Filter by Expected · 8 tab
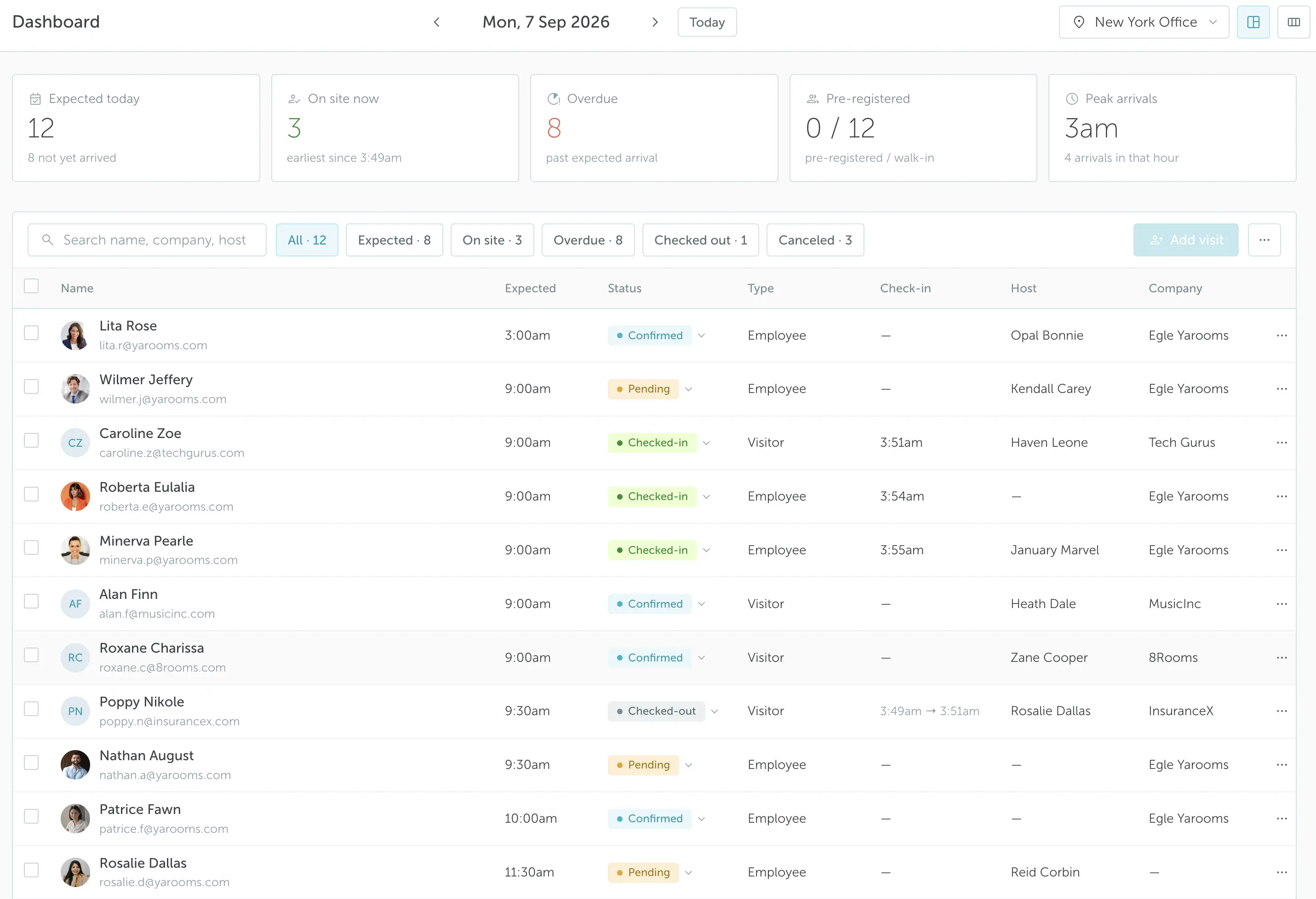Viewport: 1316px width, 899px height. click(394, 240)
